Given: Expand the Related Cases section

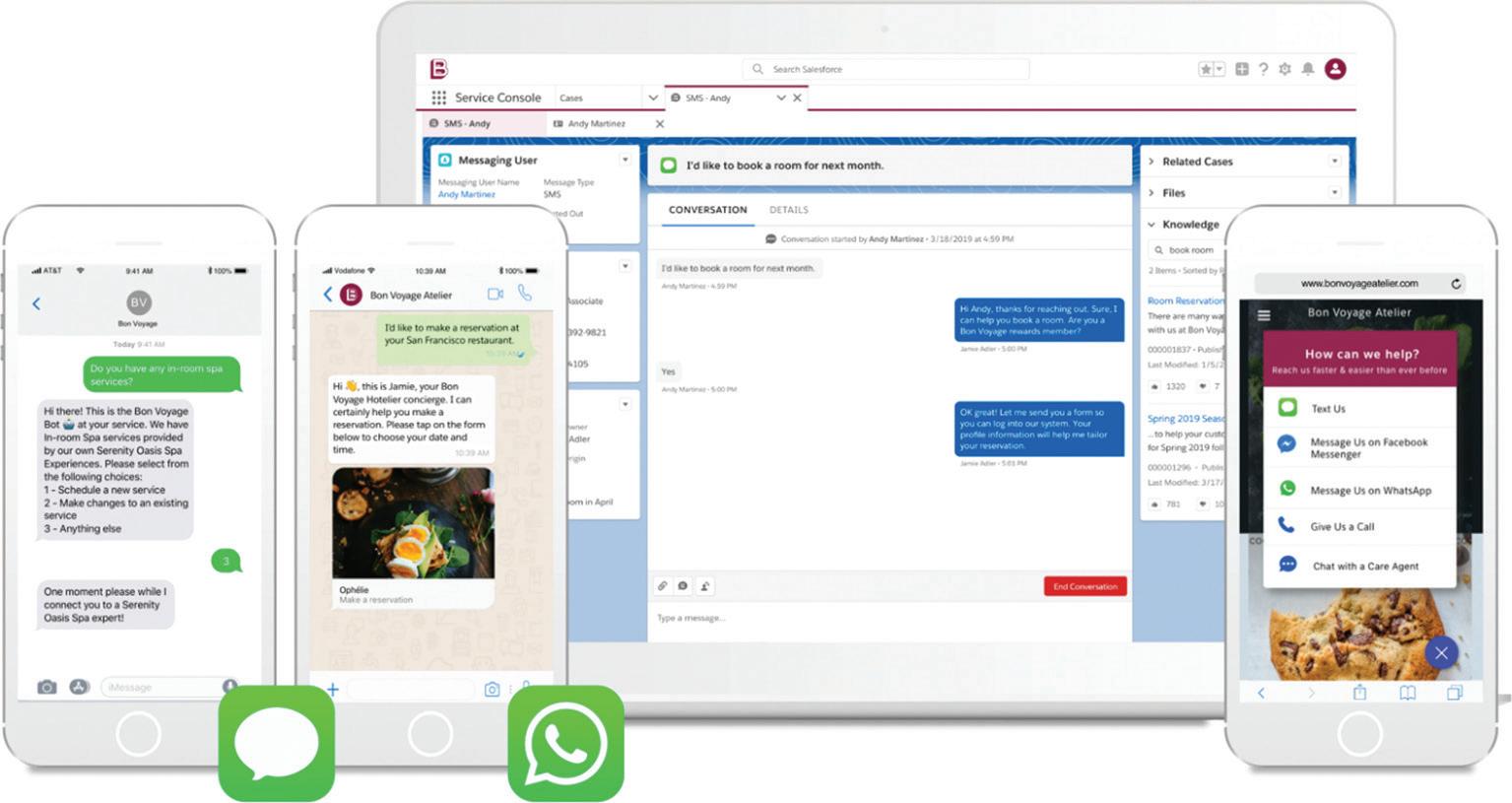Looking at the screenshot, I should [1151, 162].
